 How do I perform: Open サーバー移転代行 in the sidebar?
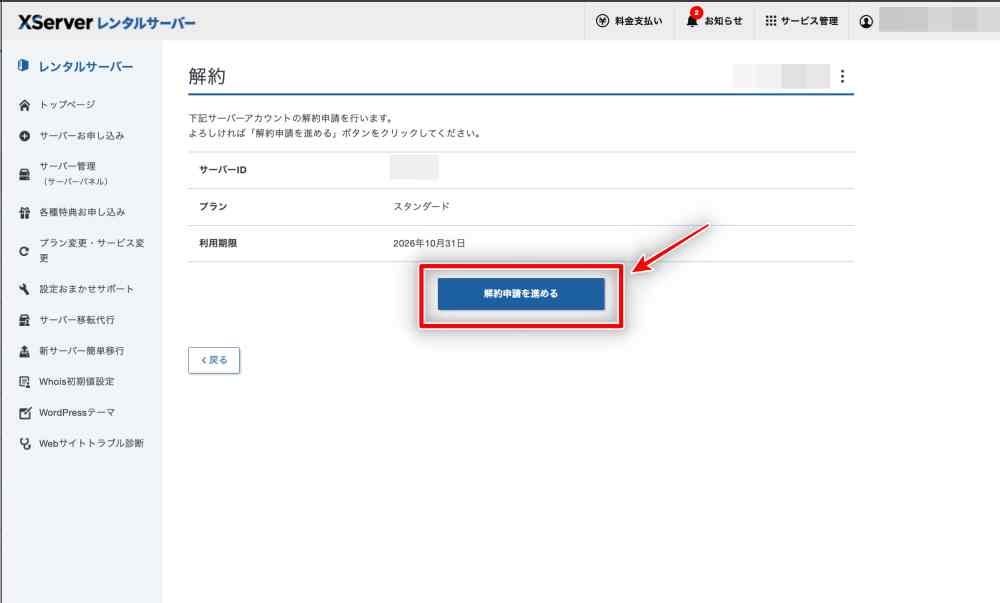(76, 320)
